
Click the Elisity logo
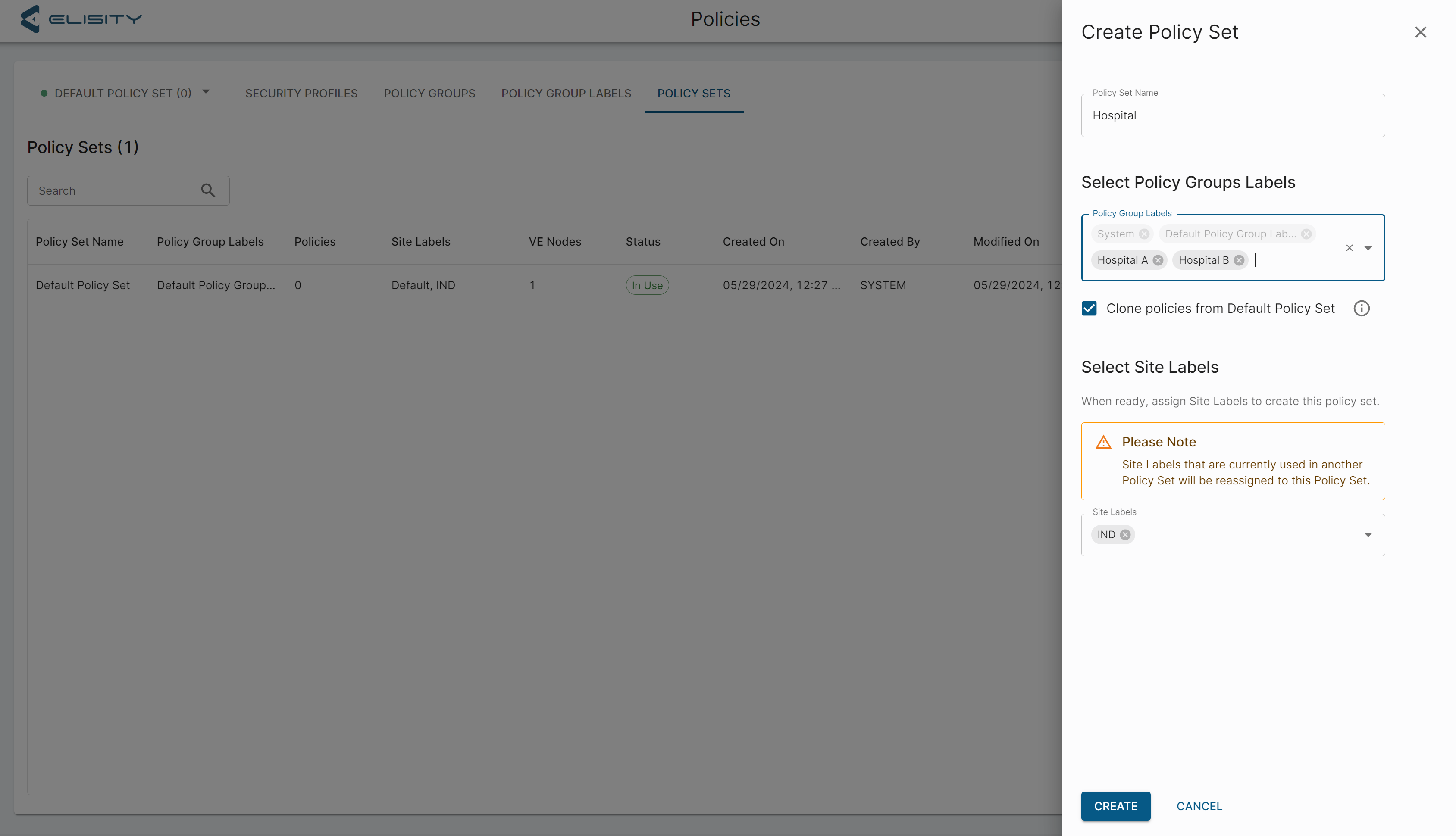click(81, 19)
